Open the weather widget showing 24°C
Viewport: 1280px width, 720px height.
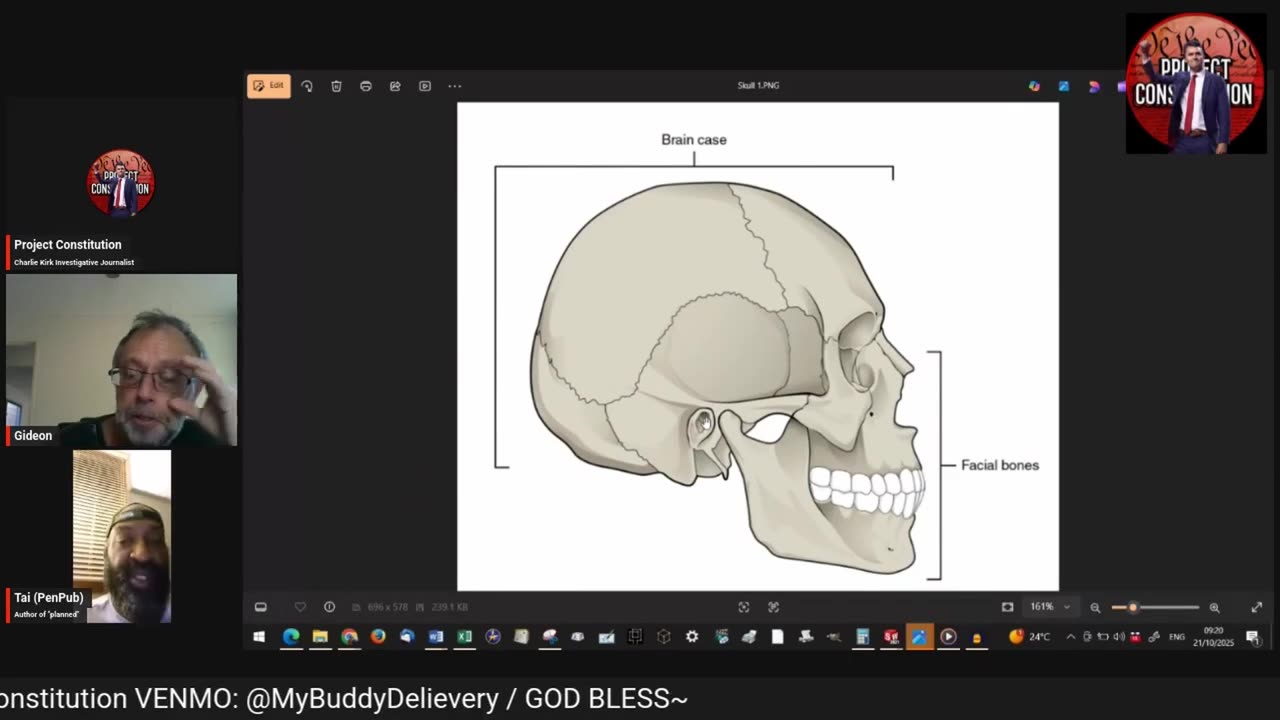(1030, 637)
